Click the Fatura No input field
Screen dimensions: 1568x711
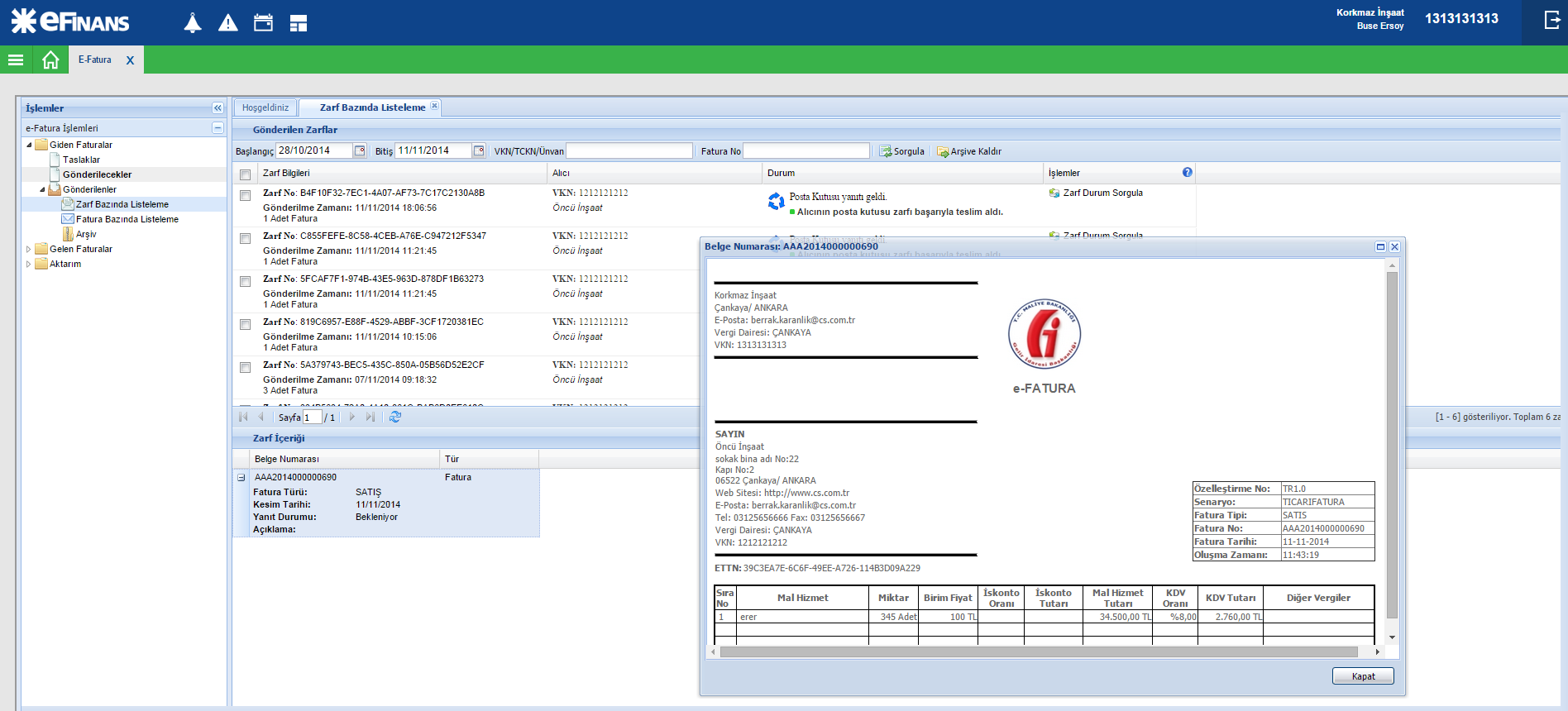(806, 150)
